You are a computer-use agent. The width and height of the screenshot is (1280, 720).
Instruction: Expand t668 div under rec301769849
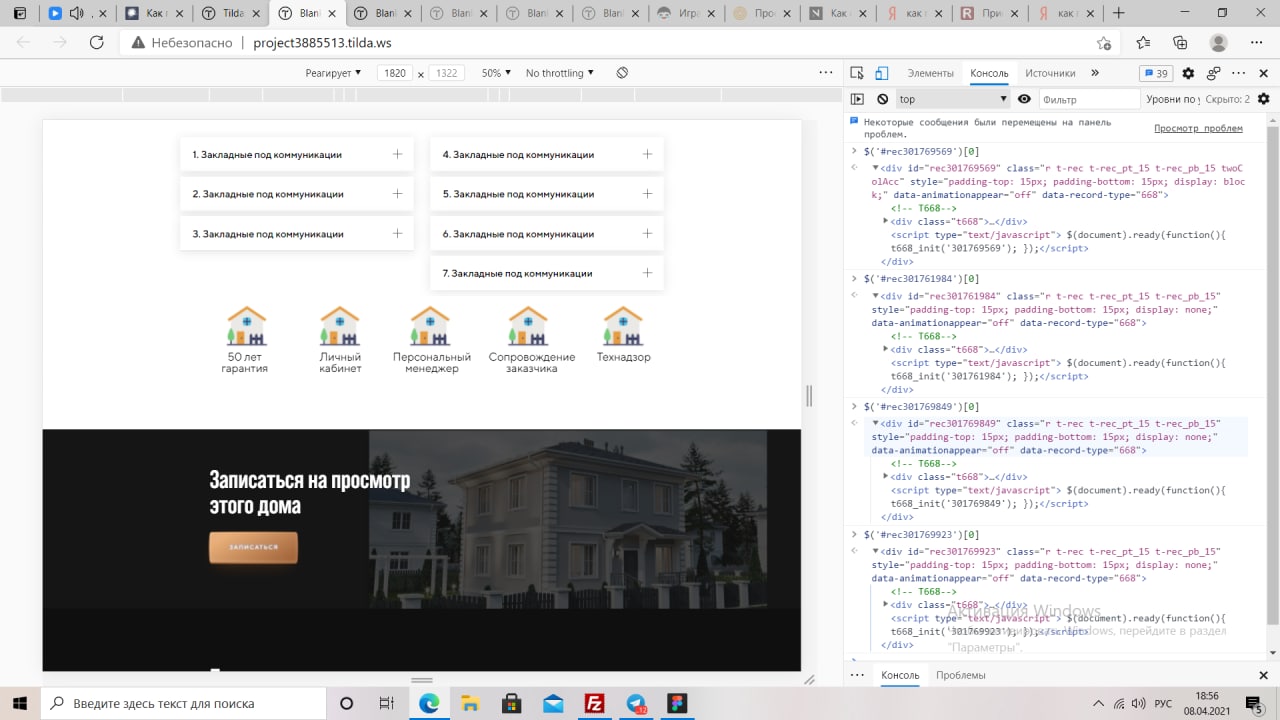[x=886, y=477]
